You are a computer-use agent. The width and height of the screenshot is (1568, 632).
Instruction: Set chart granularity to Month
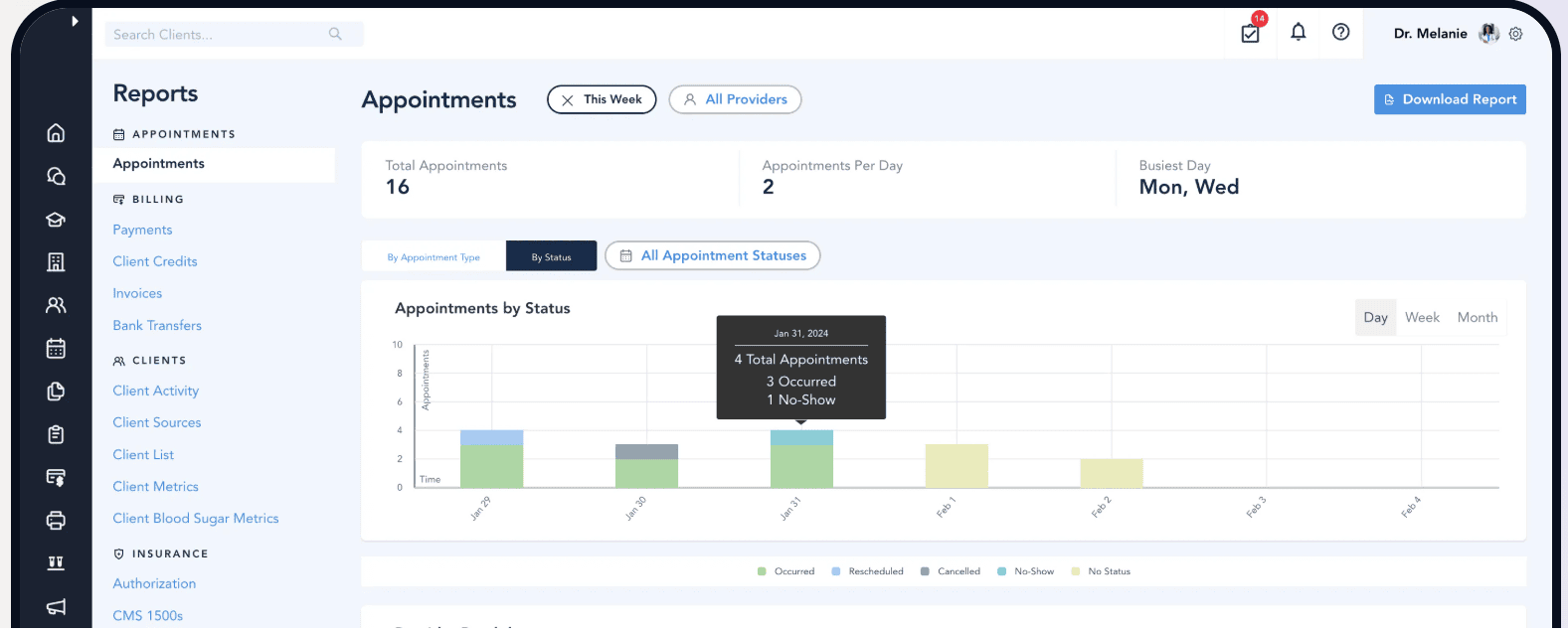1478,317
